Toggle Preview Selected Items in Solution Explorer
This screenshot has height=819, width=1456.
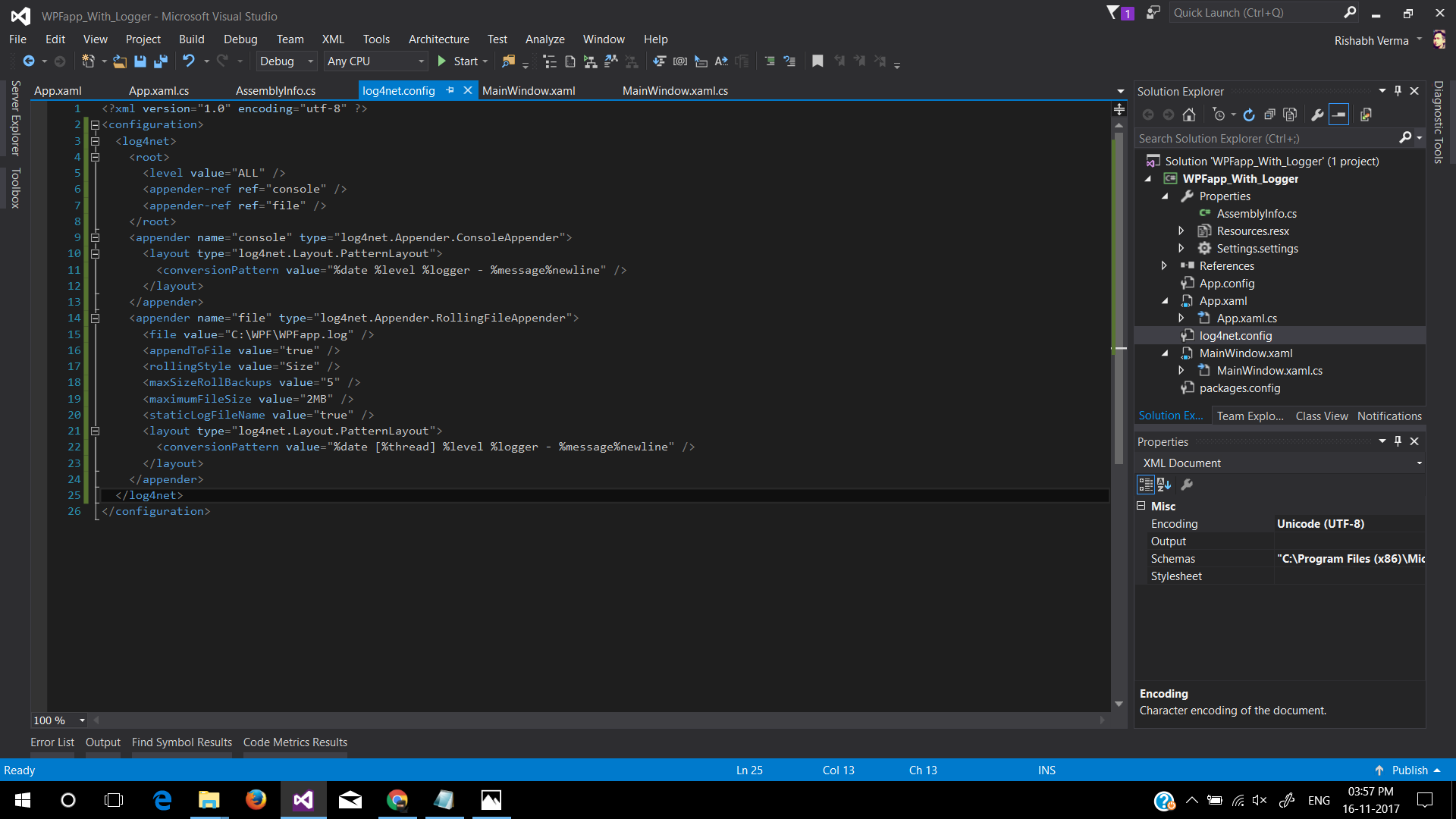1339,115
